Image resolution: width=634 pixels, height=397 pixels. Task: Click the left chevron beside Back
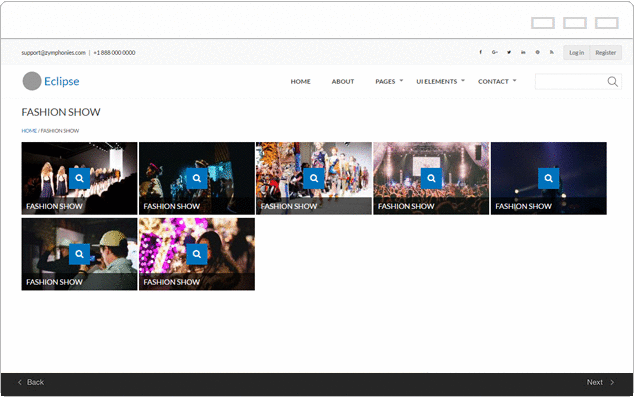[x=19, y=382]
